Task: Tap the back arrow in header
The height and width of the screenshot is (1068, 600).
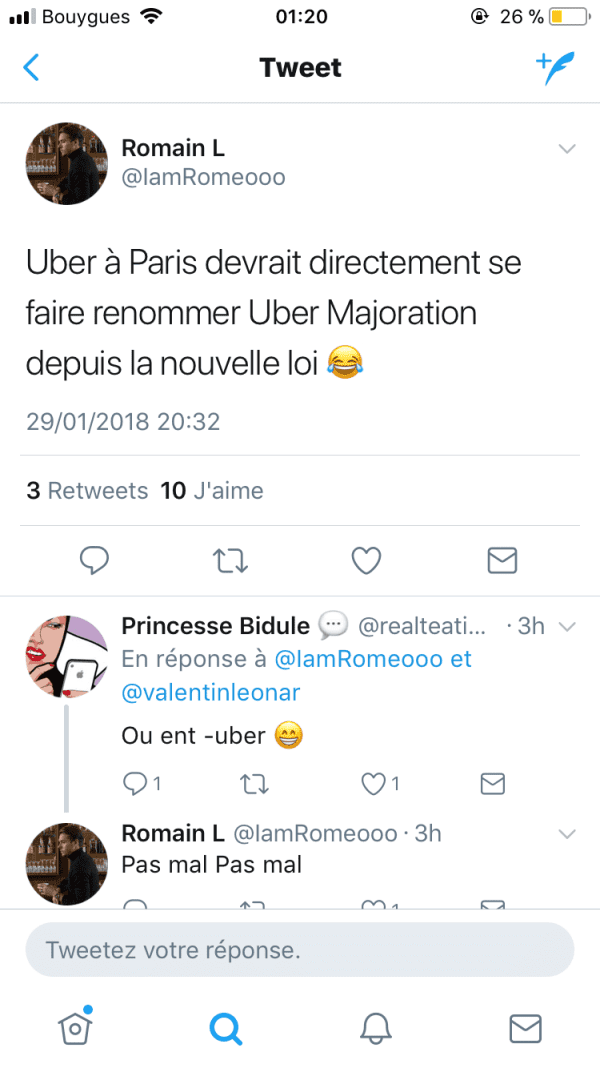Action: tap(31, 67)
